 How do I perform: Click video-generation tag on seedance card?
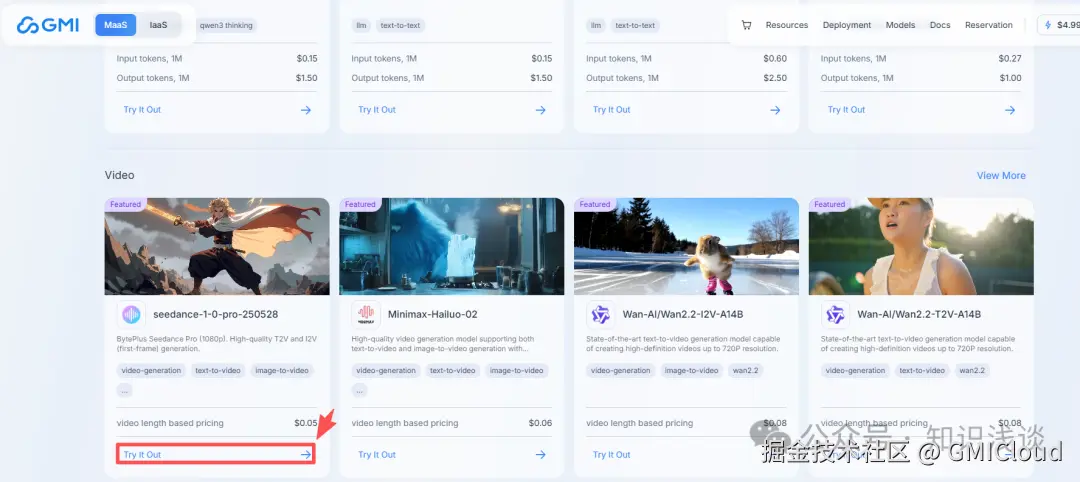pyautogui.click(x=151, y=370)
